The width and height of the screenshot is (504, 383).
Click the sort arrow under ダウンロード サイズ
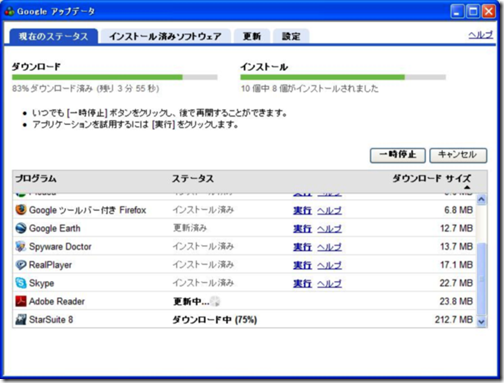pyautogui.click(x=467, y=187)
